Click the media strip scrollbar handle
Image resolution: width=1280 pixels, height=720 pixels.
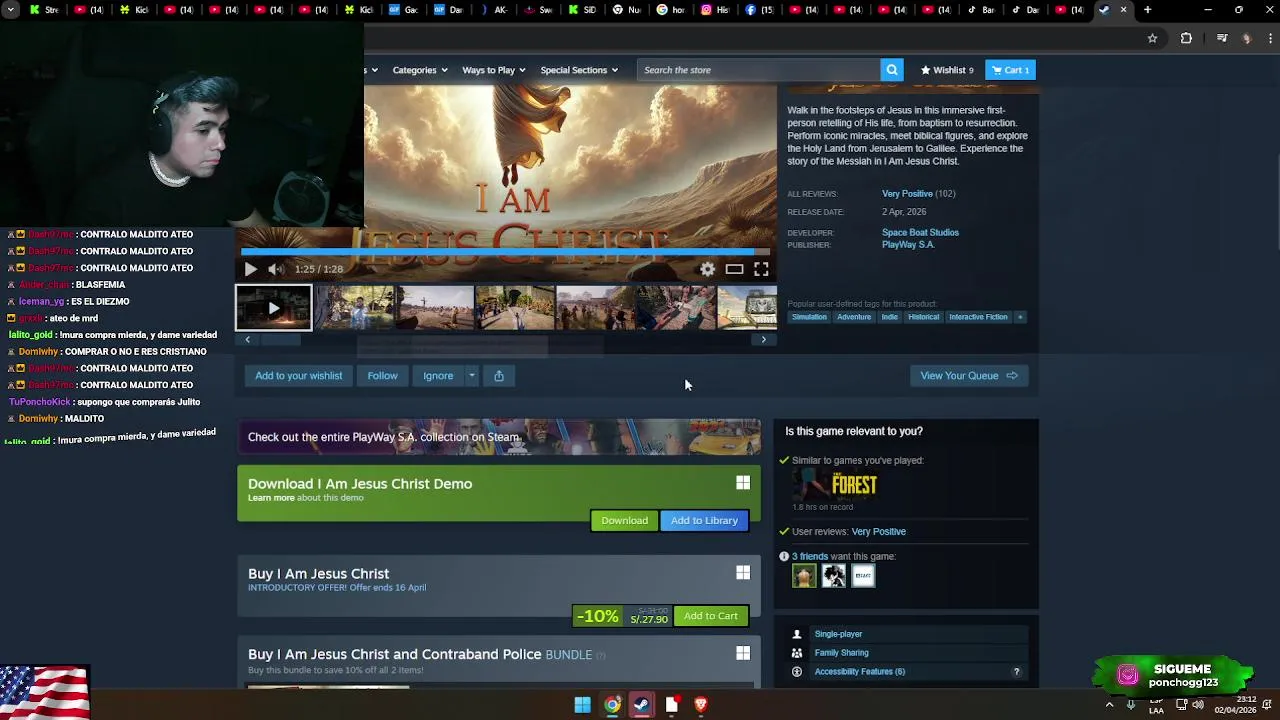click(x=281, y=340)
